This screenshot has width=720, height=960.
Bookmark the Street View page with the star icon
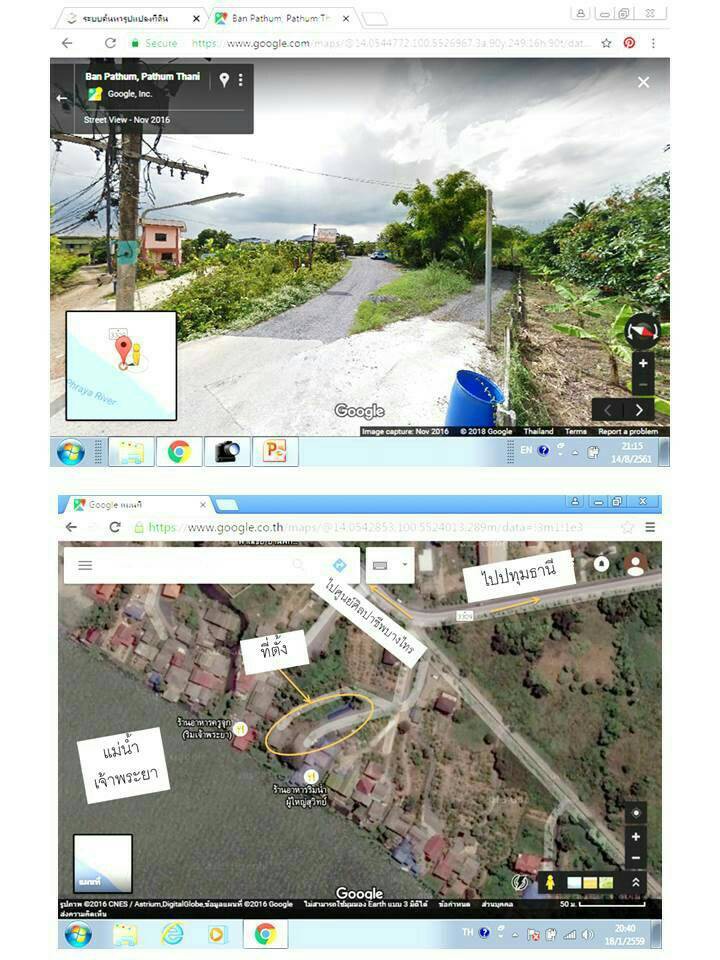pyautogui.click(x=606, y=43)
